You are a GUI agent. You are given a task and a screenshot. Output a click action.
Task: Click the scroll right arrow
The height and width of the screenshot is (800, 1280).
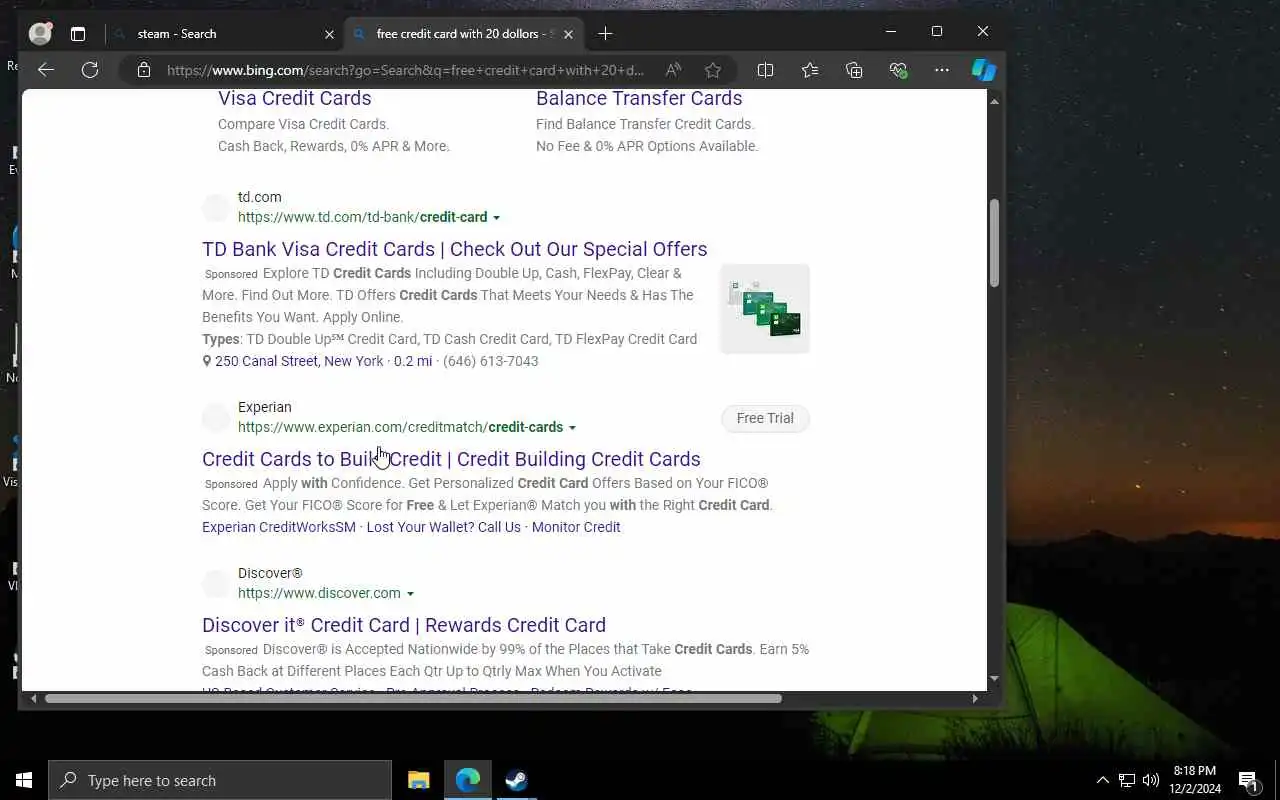click(x=976, y=698)
